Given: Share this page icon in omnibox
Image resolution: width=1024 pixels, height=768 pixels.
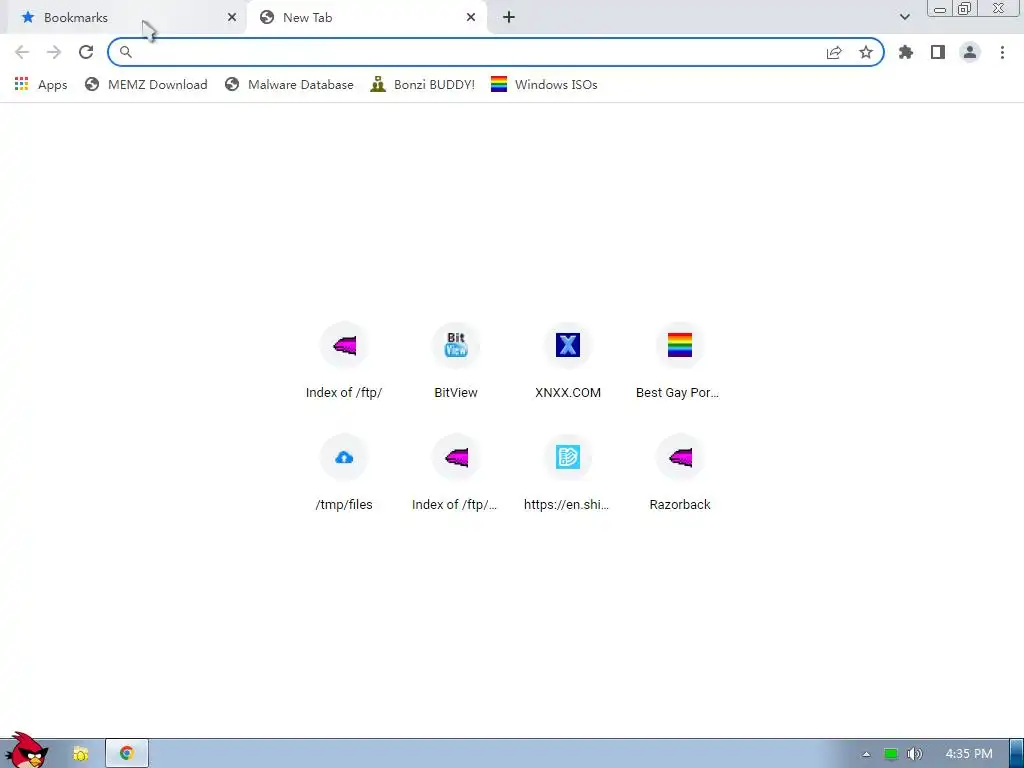Looking at the screenshot, I should click(x=834, y=52).
